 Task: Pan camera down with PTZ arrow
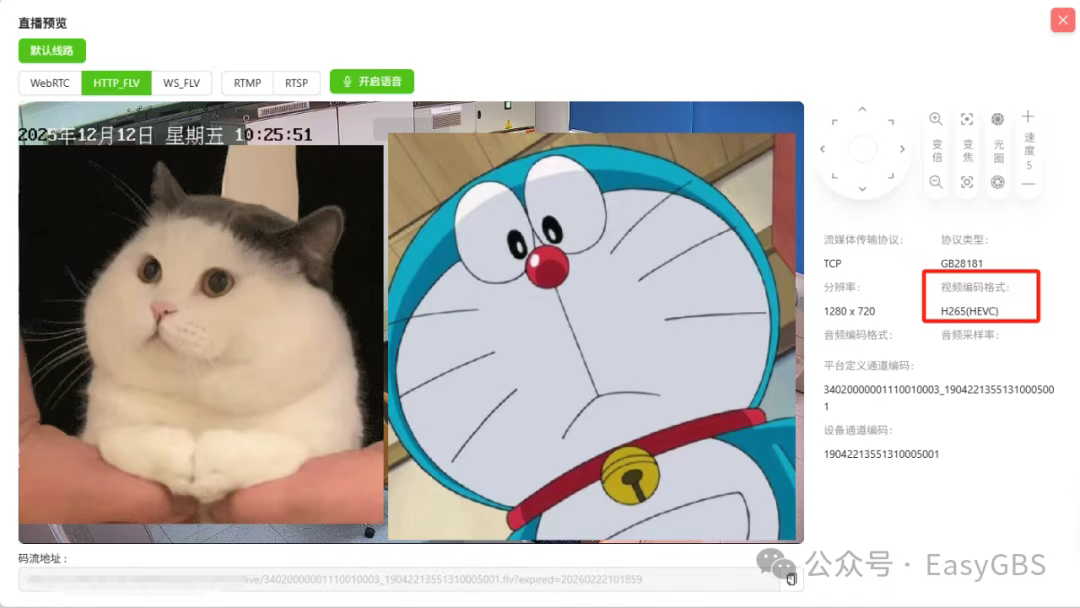click(x=862, y=189)
